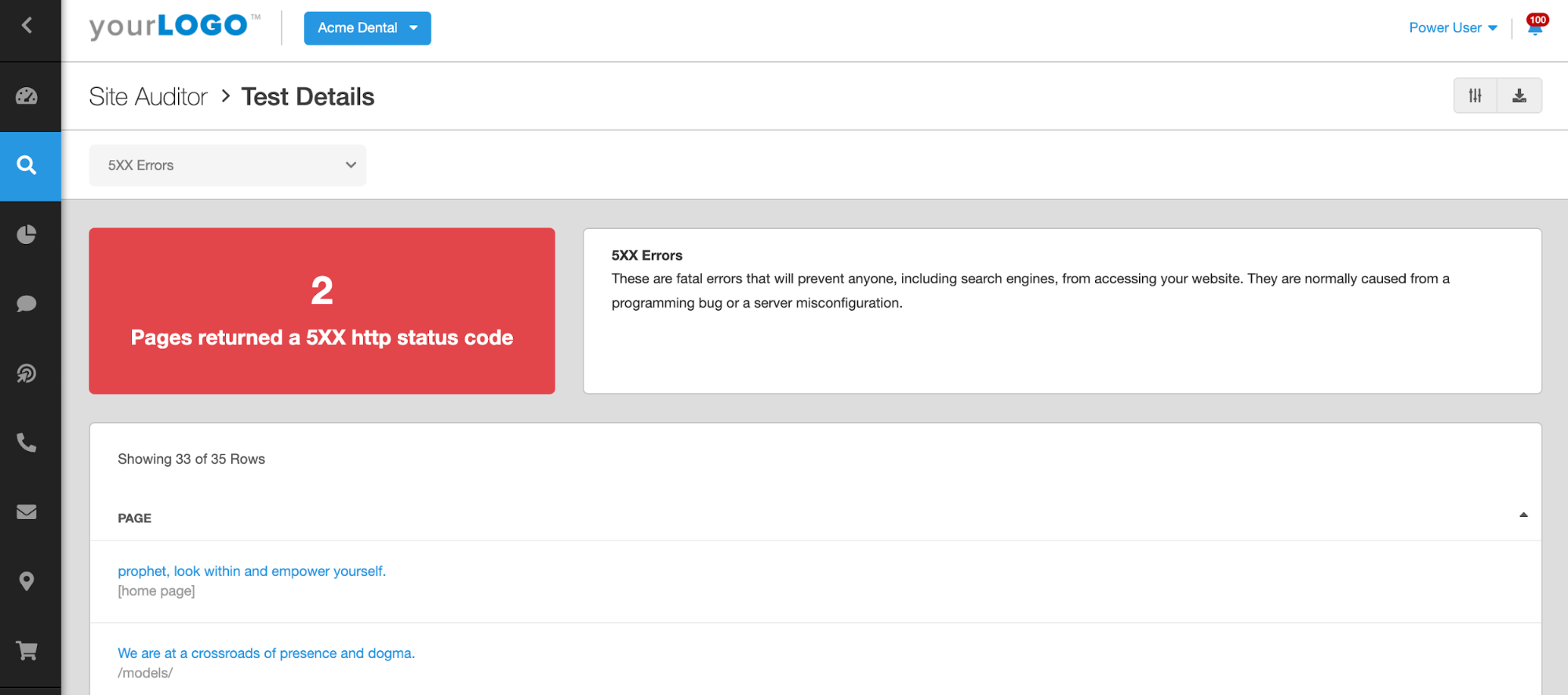
Task: Expand the Power User account menu
Action: click(x=1453, y=28)
